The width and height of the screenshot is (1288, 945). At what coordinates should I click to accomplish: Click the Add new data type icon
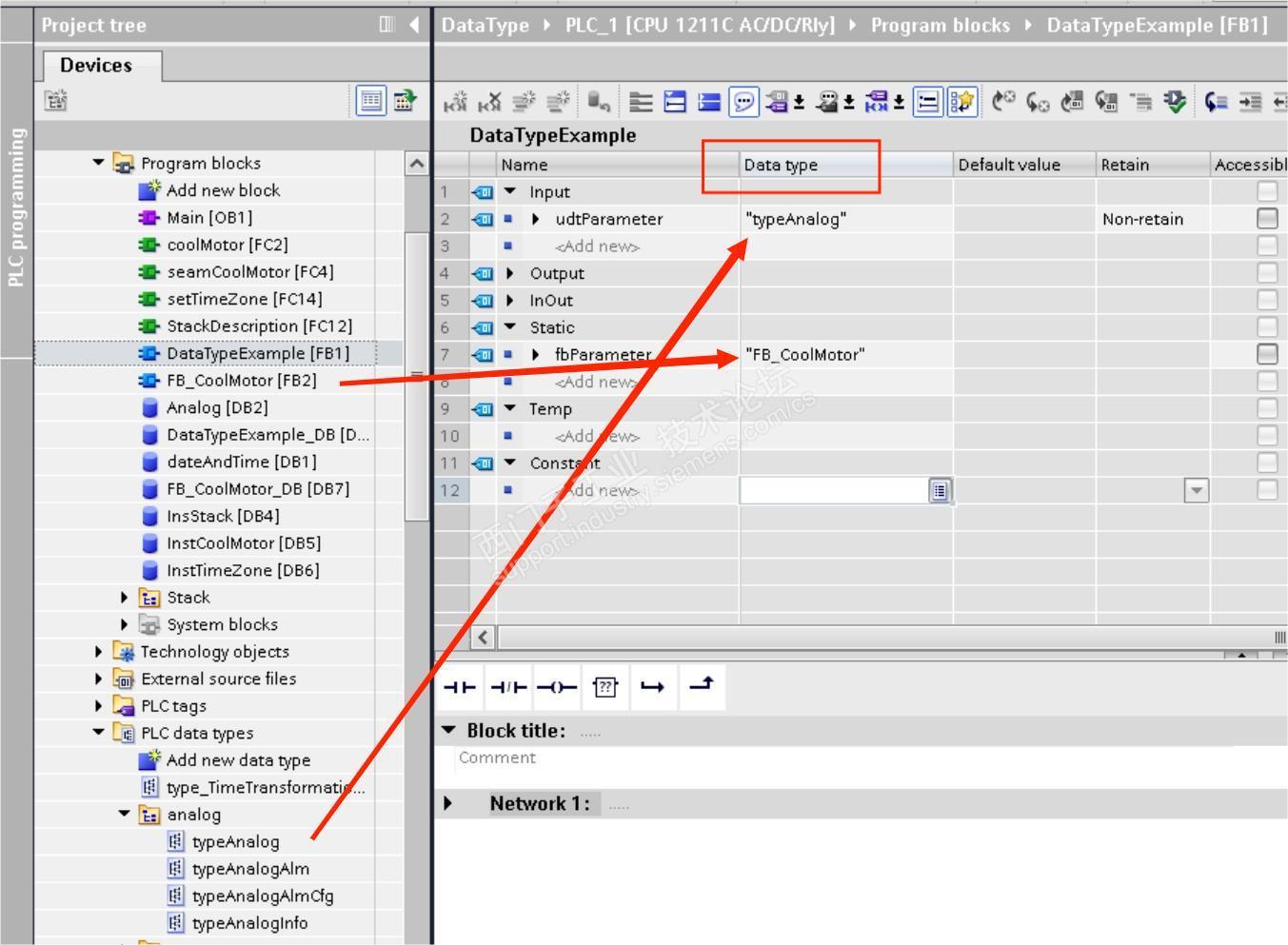149,760
